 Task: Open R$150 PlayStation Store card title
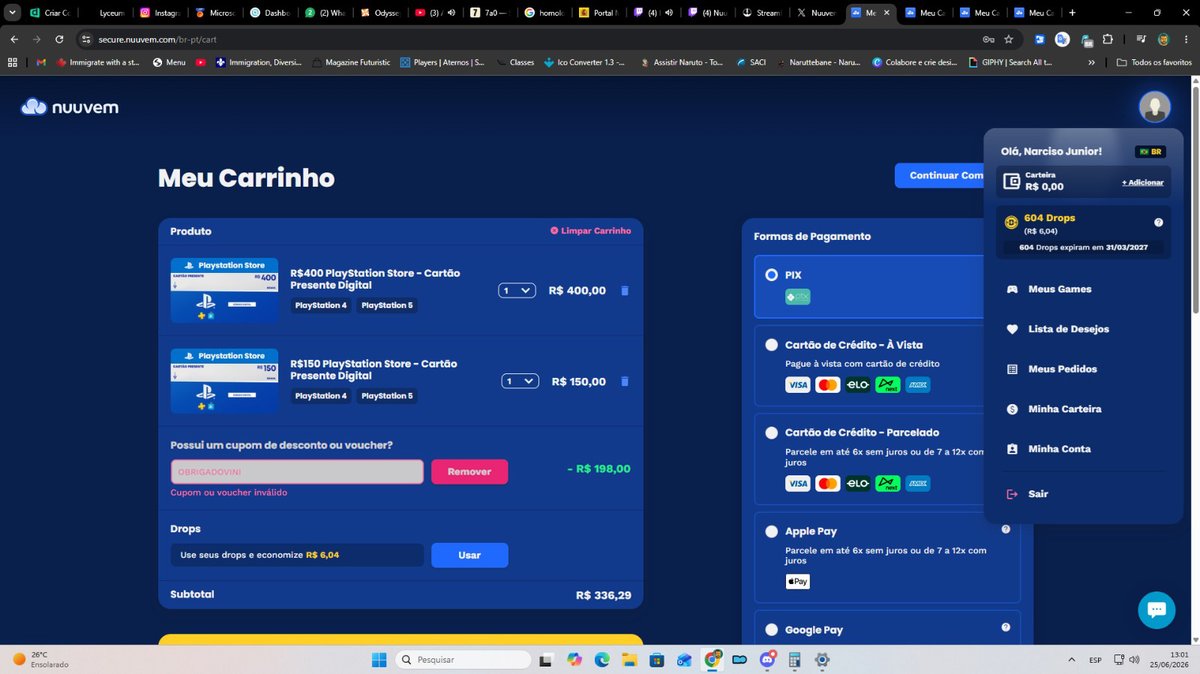point(373,369)
